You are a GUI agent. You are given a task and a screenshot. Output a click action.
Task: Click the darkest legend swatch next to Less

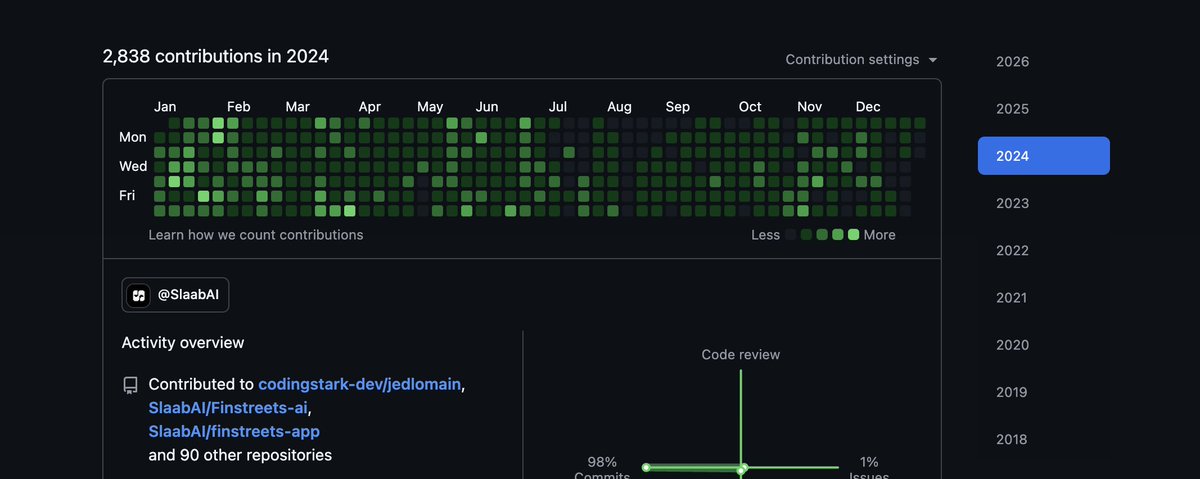click(x=791, y=235)
